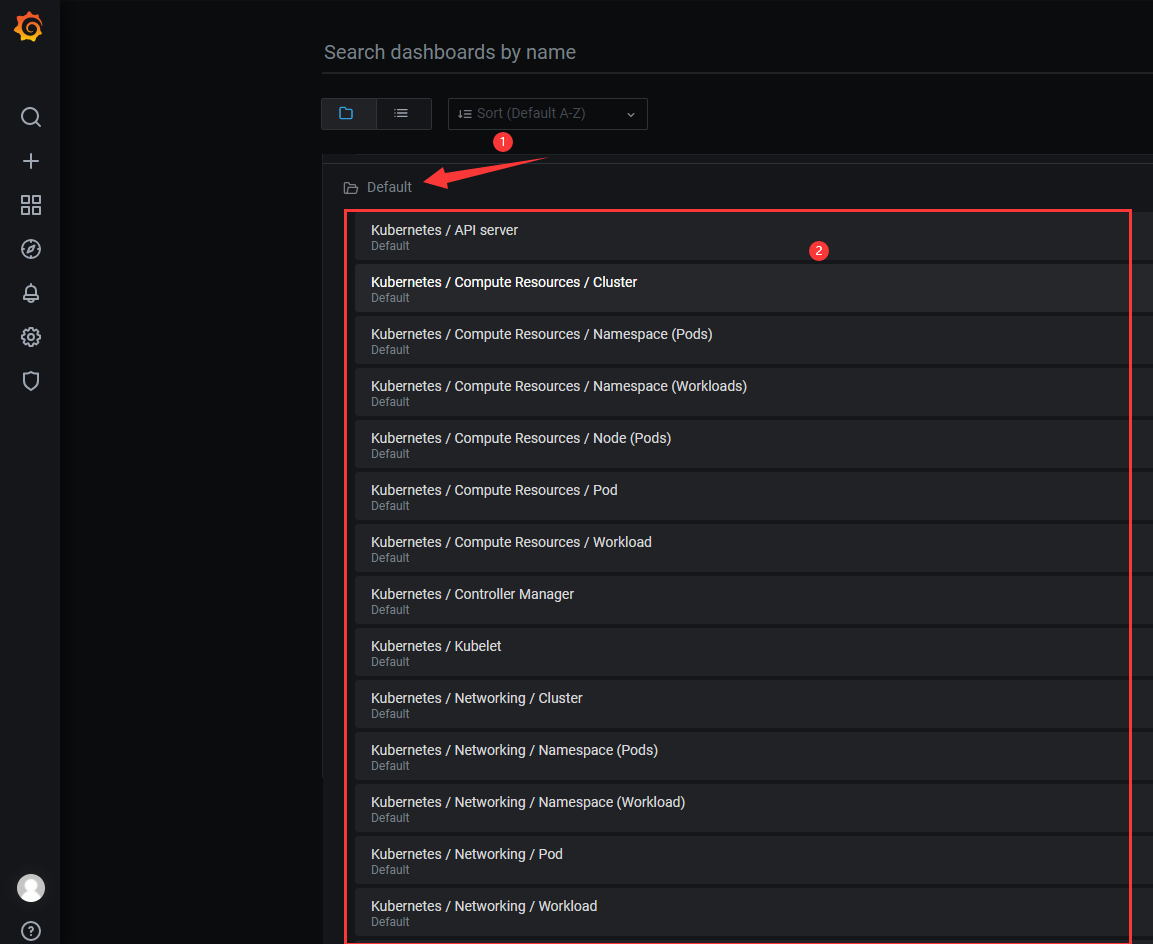Focus the Search dashboards by name field
Image resolution: width=1153 pixels, height=944 pixels.
coord(737,52)
